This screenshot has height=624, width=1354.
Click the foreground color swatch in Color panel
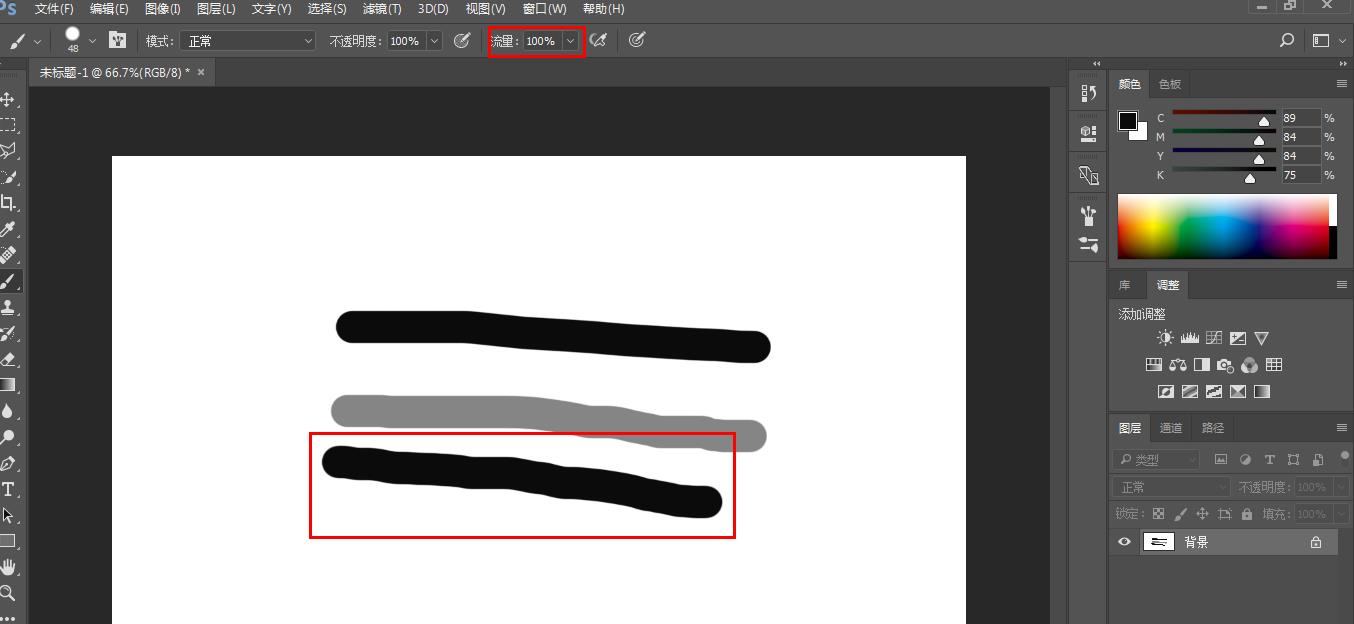pyautogui.click(x=1128, y=121)
